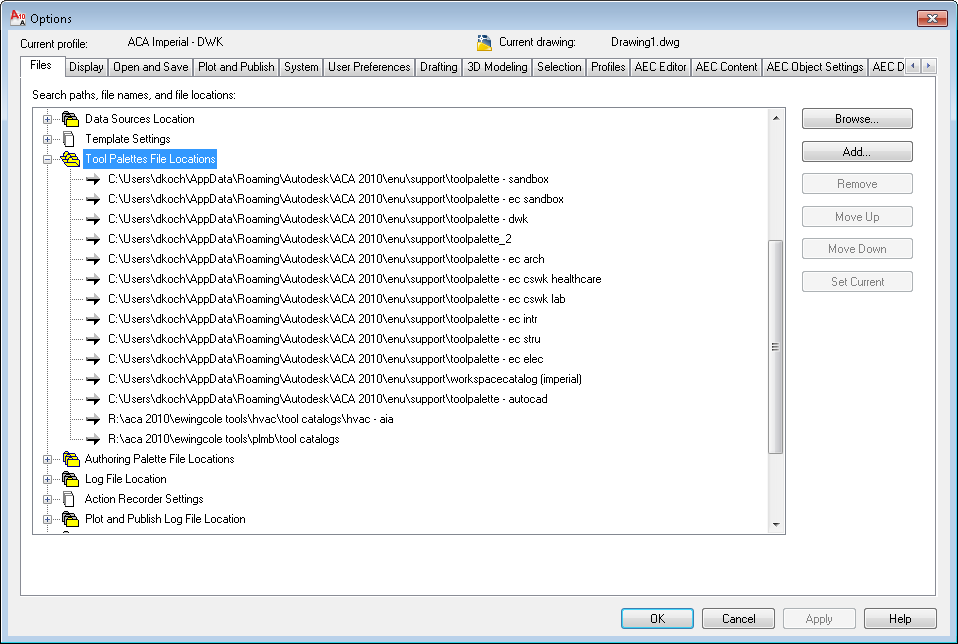Screen dimensions: 958x644
Task: Apply the current option changes
Action: click(x=819, y=618)
